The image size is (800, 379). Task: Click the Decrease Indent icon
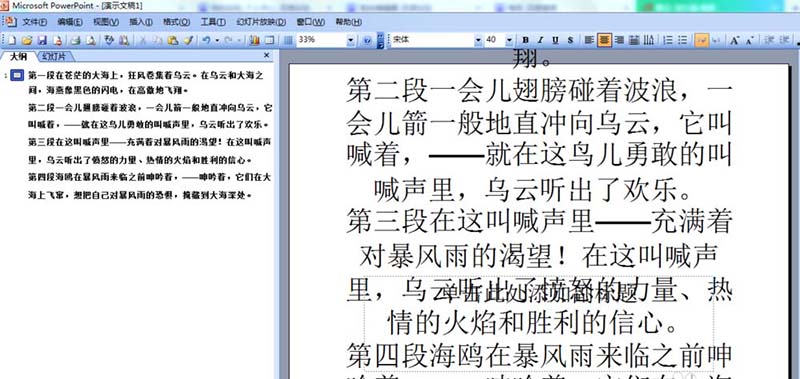770,40
